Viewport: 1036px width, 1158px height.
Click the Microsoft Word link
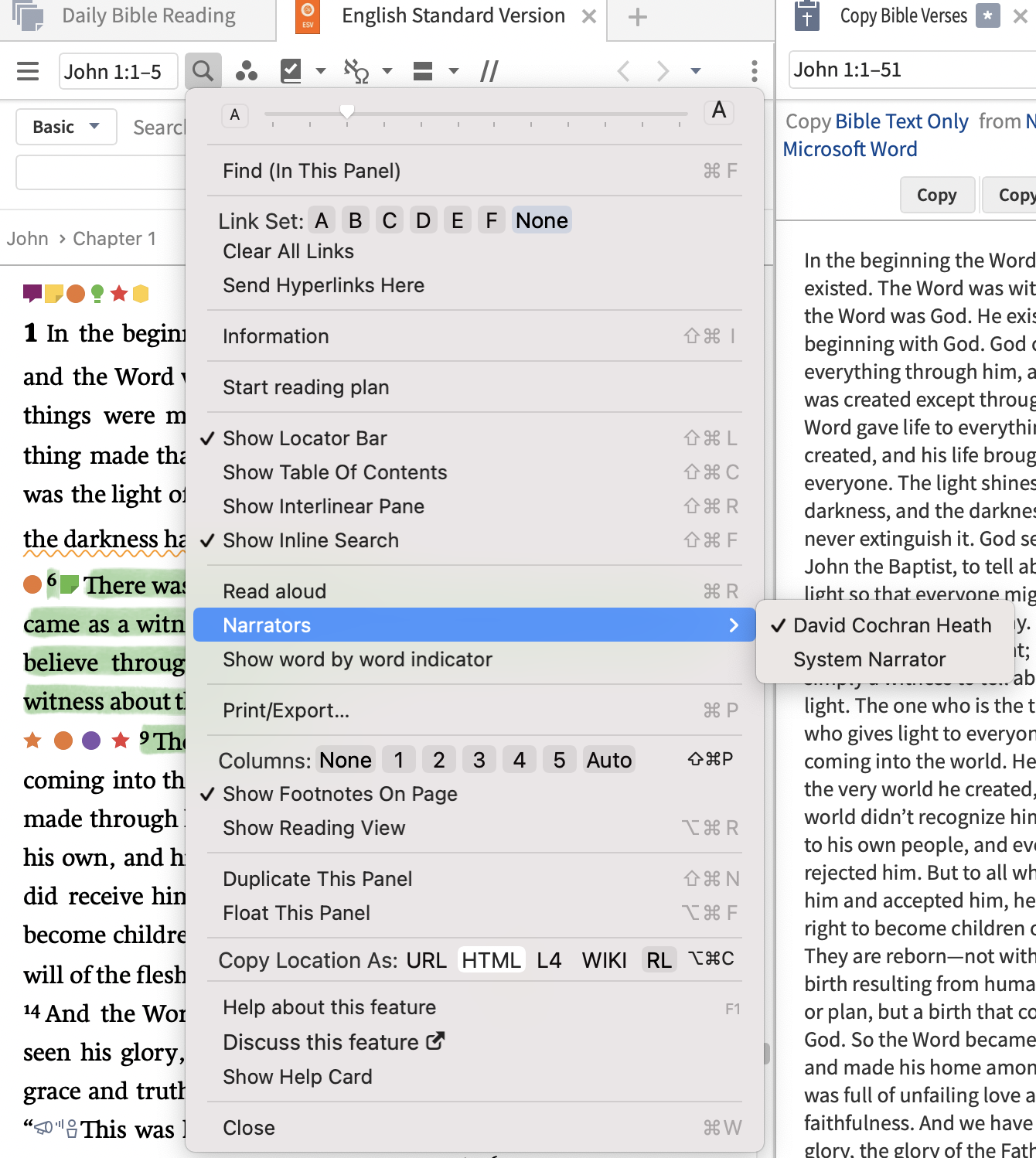pyautogui.click(x=850, y=149)
